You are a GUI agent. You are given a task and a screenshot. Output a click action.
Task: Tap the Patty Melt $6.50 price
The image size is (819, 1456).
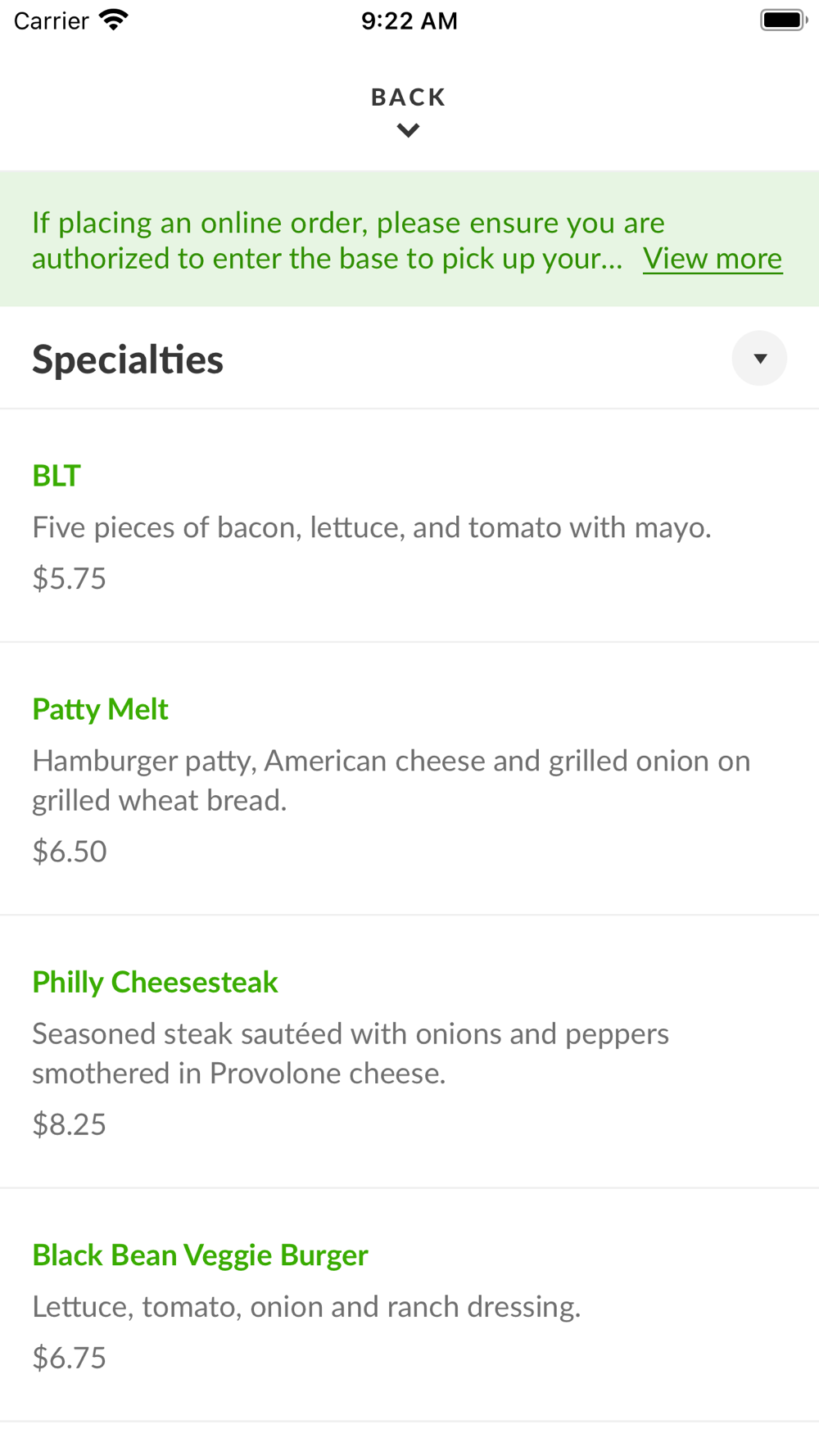70,852
